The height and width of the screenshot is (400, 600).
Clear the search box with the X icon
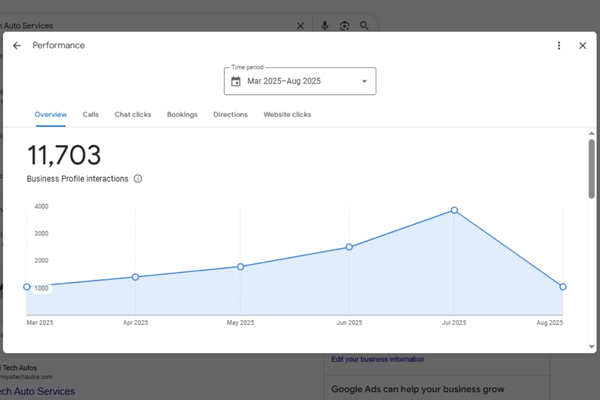(302, 26)
